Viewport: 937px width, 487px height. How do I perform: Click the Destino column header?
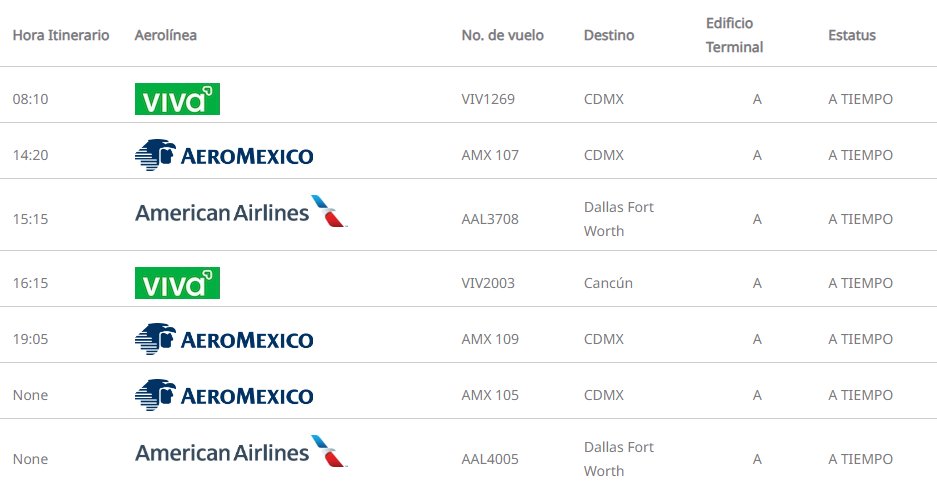click(609, 35)
